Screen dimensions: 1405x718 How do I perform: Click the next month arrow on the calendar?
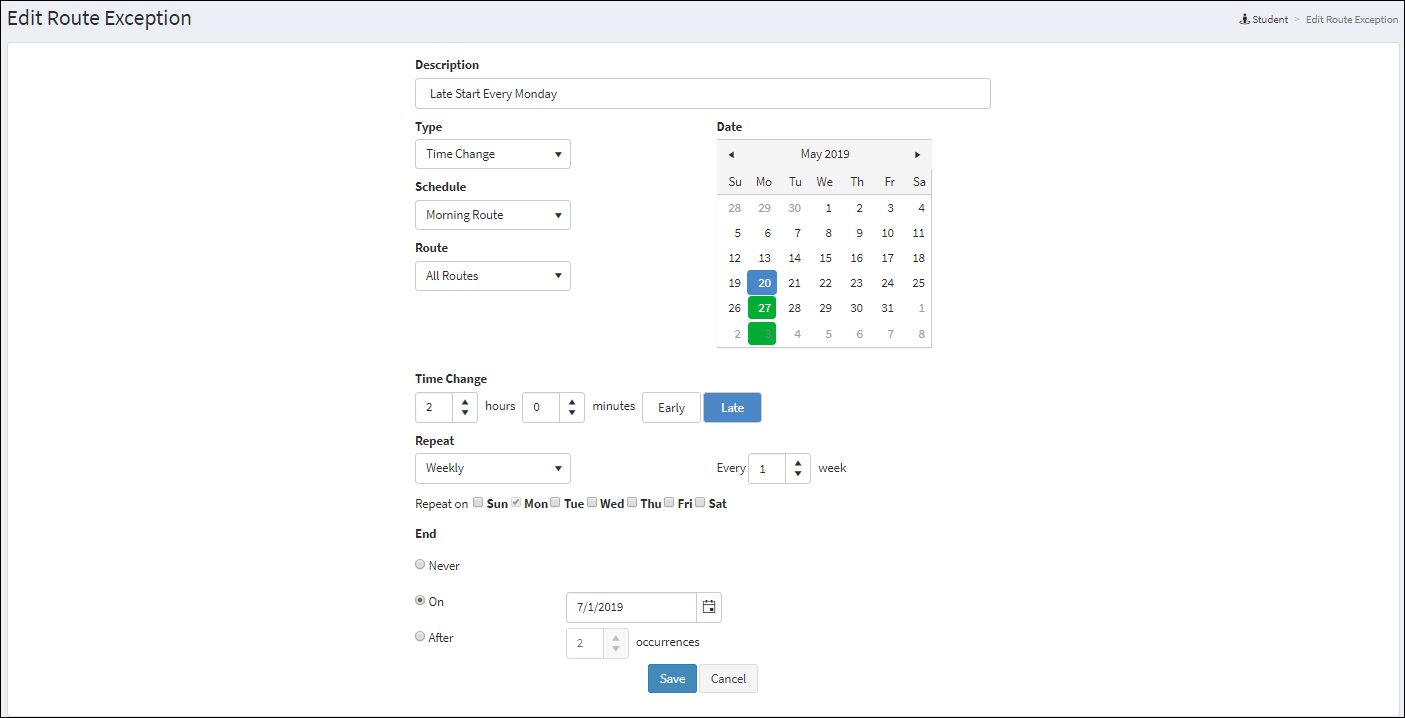(x=917, y=154)
